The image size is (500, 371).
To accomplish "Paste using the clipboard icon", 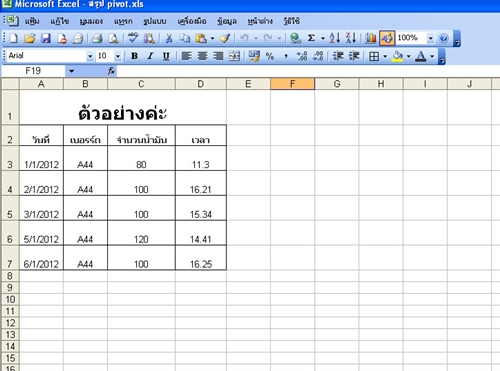I will pyautogui.click(x=201, y=39).
